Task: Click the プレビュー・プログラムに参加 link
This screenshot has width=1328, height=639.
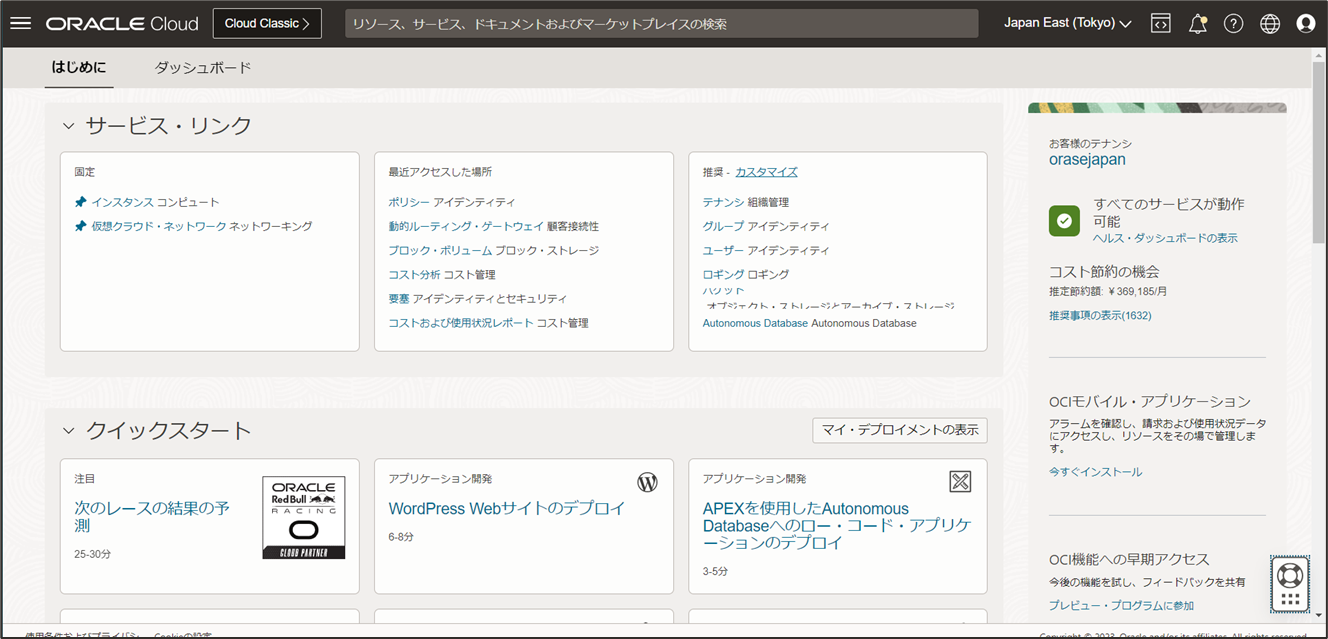Action: 1121,605
